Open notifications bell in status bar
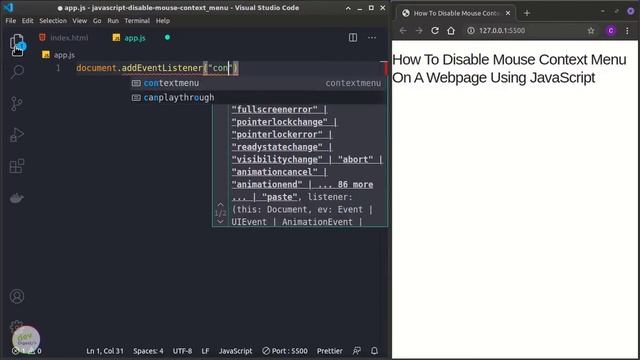The image size is (640, 360). pos(374,351)
